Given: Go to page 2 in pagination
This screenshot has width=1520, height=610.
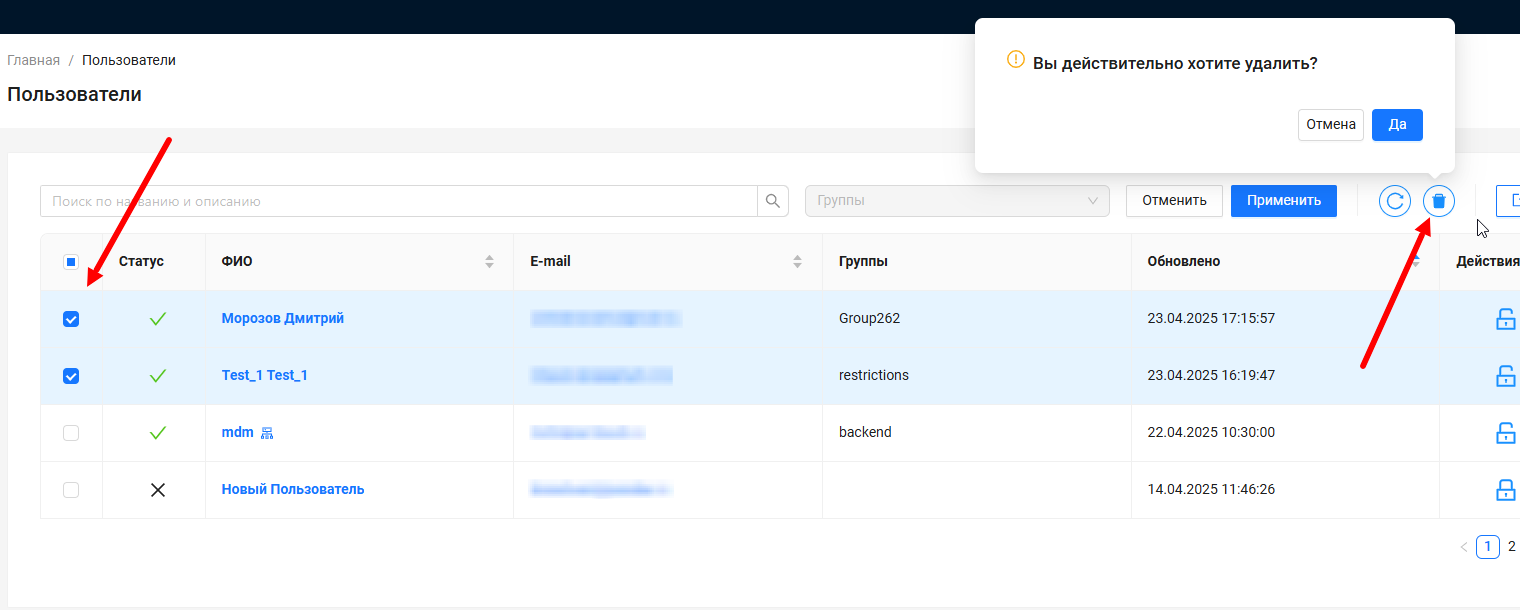Looking at the screenshot, I should point(1511,547).
